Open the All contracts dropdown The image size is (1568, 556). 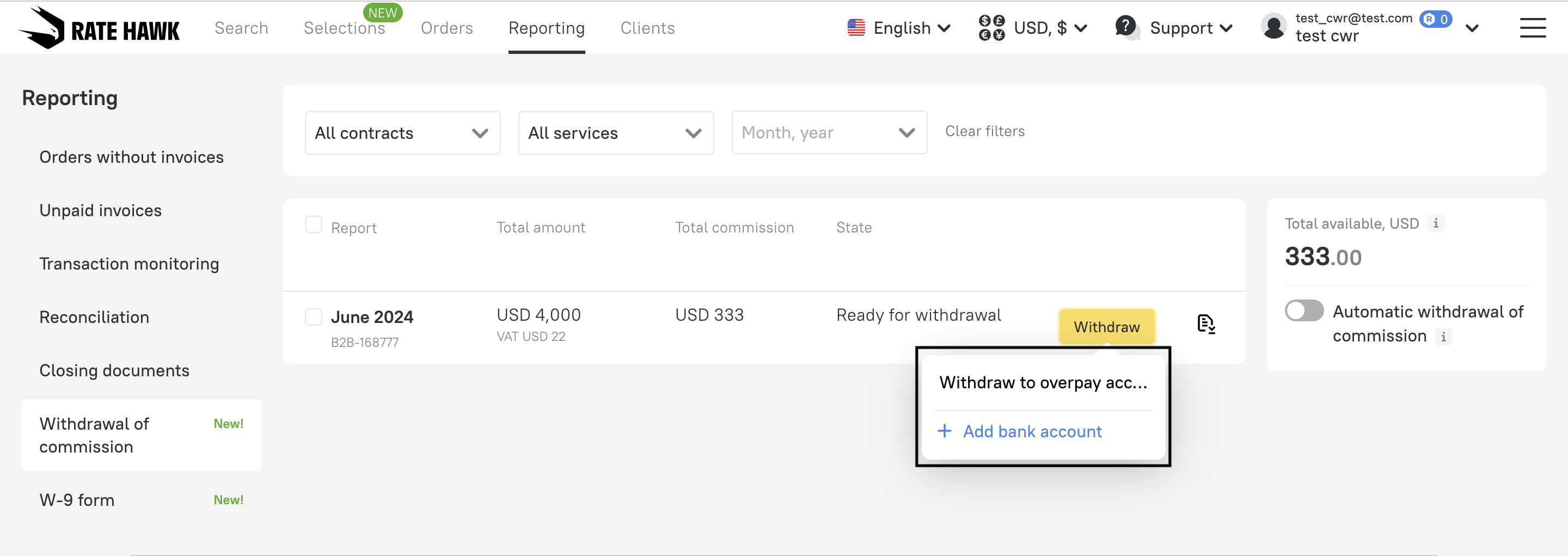click(x=402, y=133)
